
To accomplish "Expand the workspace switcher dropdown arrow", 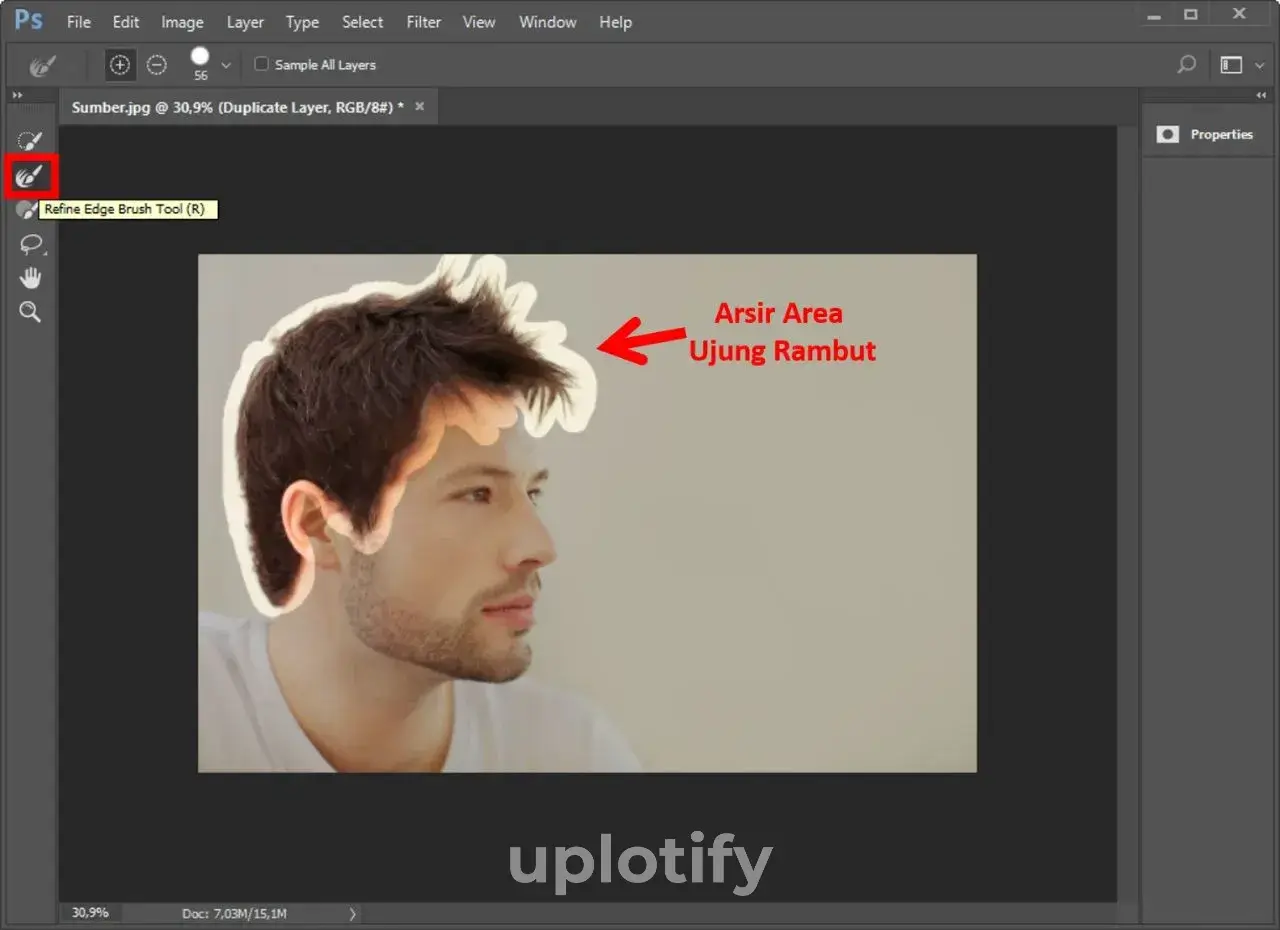I will (1259, 66).
